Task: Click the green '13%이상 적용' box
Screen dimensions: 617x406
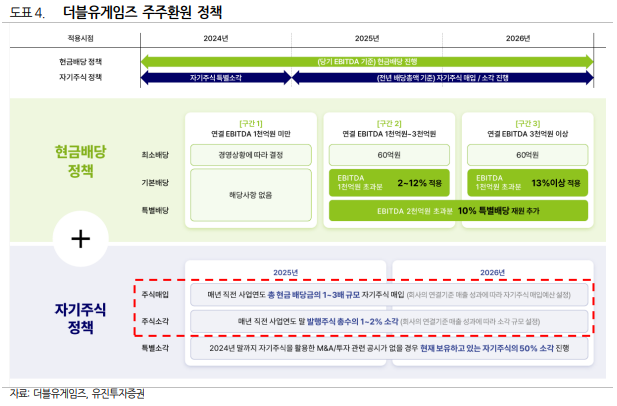Action: click(528, 183)
